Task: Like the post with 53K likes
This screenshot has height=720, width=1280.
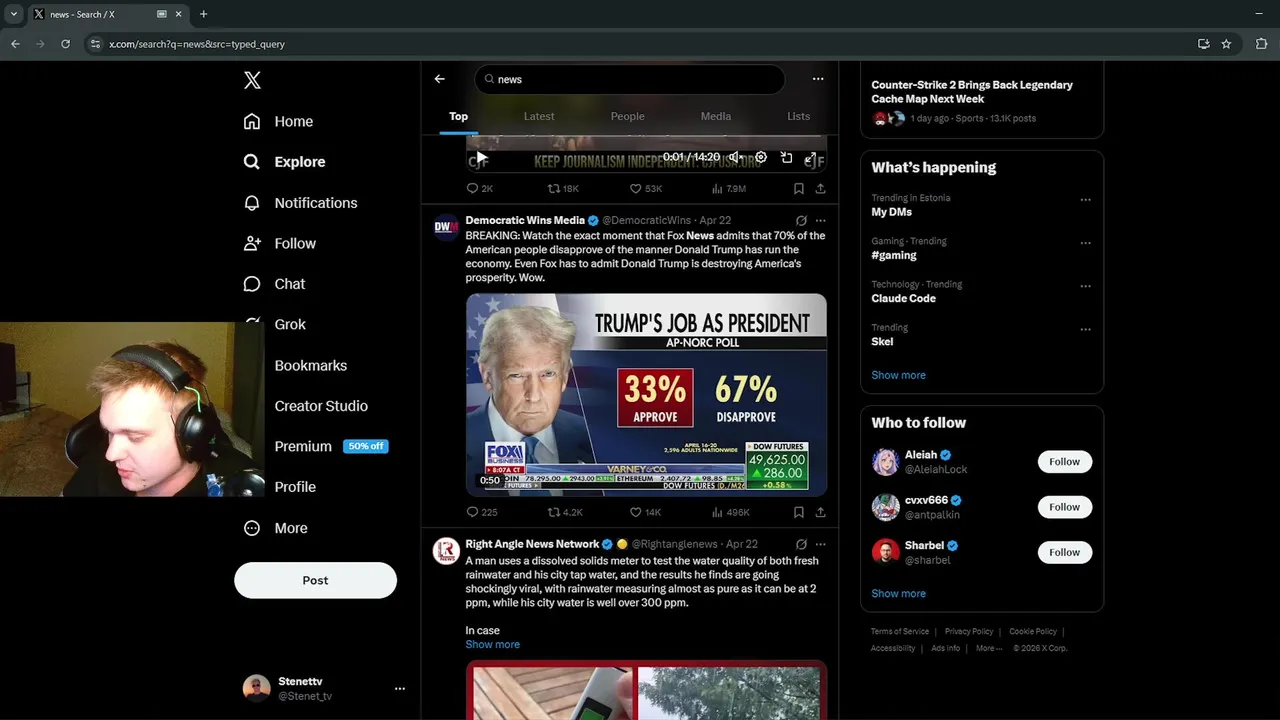Action: point(645,188)
